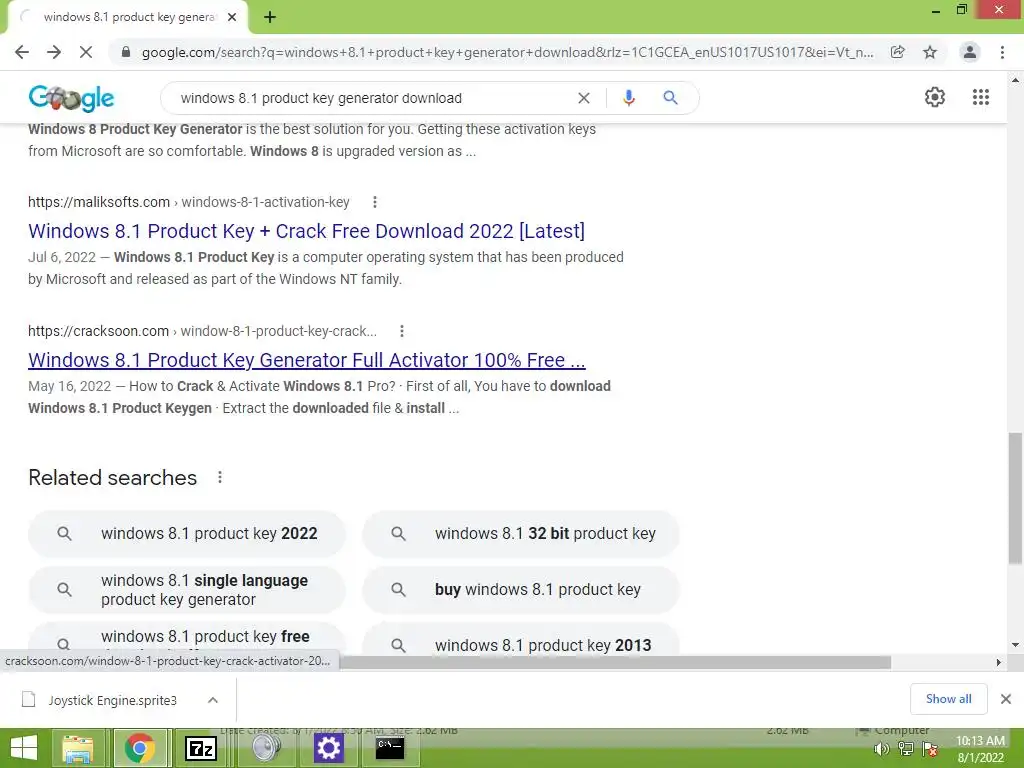
Task: Click the volume icon in system tray
Action: (x=881, y=749)
